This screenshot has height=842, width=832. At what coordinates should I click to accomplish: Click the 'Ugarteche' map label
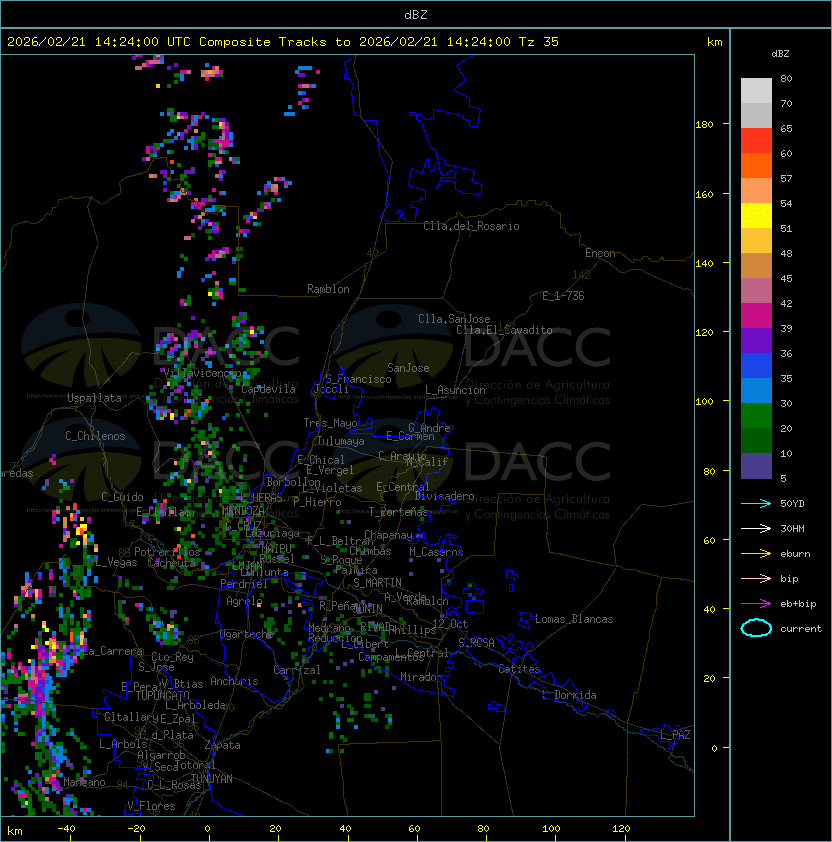(247, 634)
